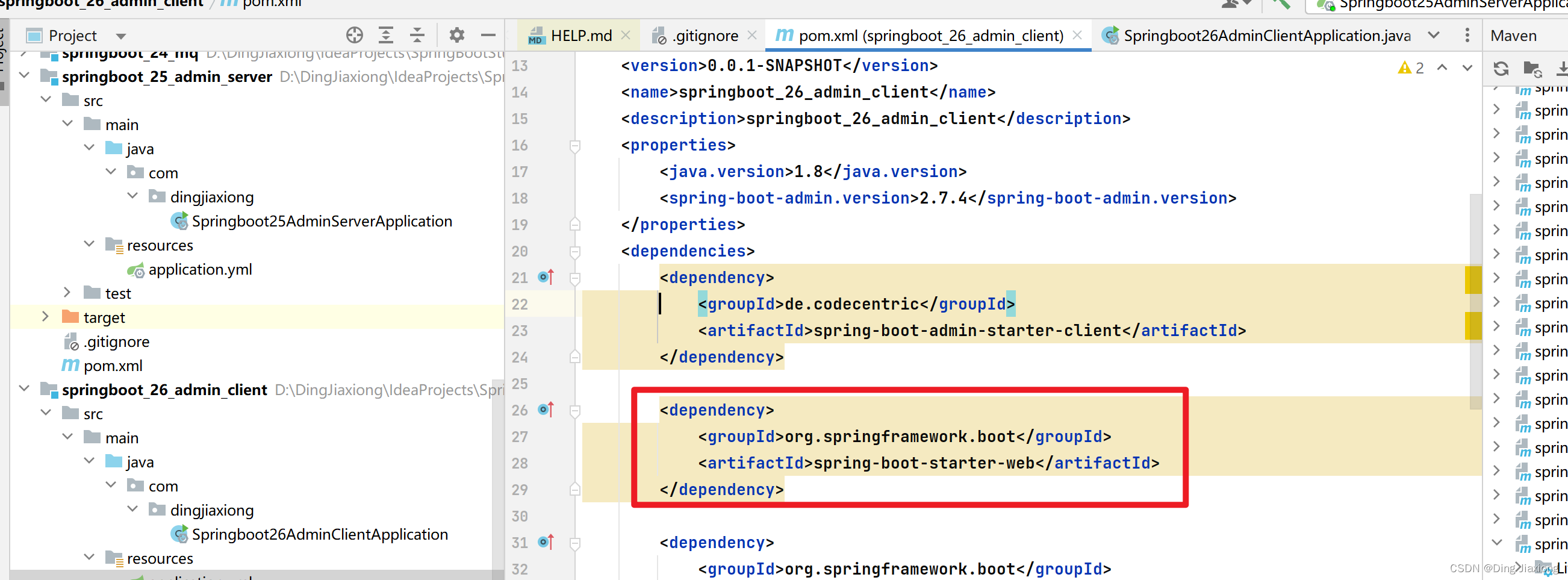Screen dimensions: 1568x580
Task: Open run configuration Springboot25AdminServerApplication selector
Action: tap(1437, 5)
